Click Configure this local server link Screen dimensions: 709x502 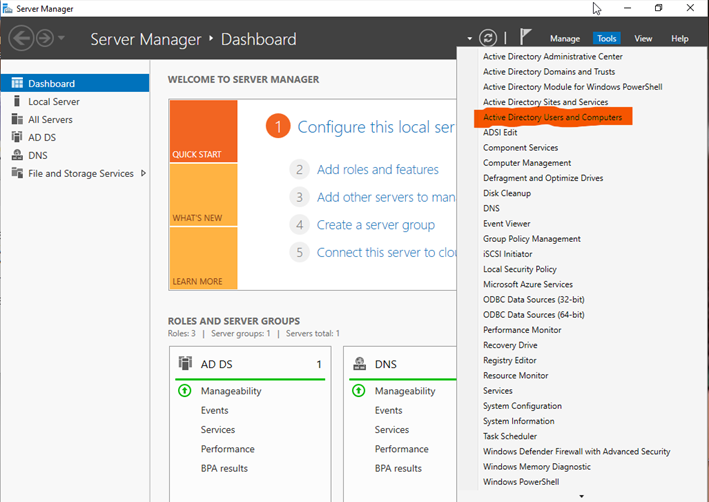(x=376, y=127)
